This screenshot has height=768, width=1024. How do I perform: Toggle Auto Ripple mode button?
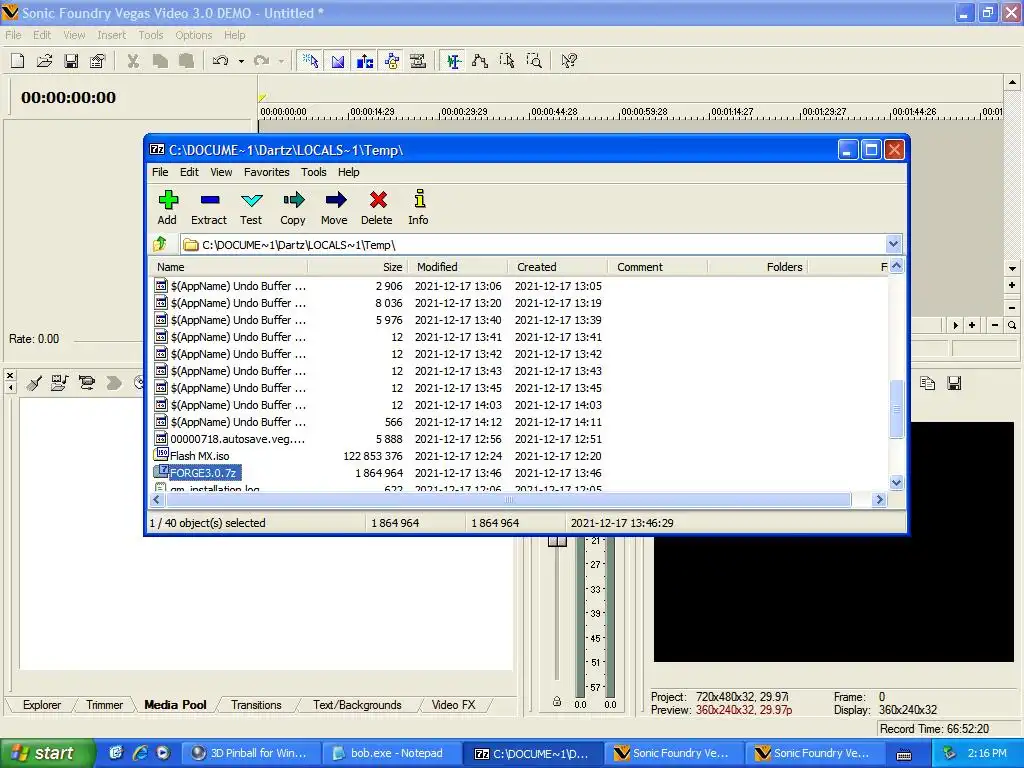pos(364,61)
